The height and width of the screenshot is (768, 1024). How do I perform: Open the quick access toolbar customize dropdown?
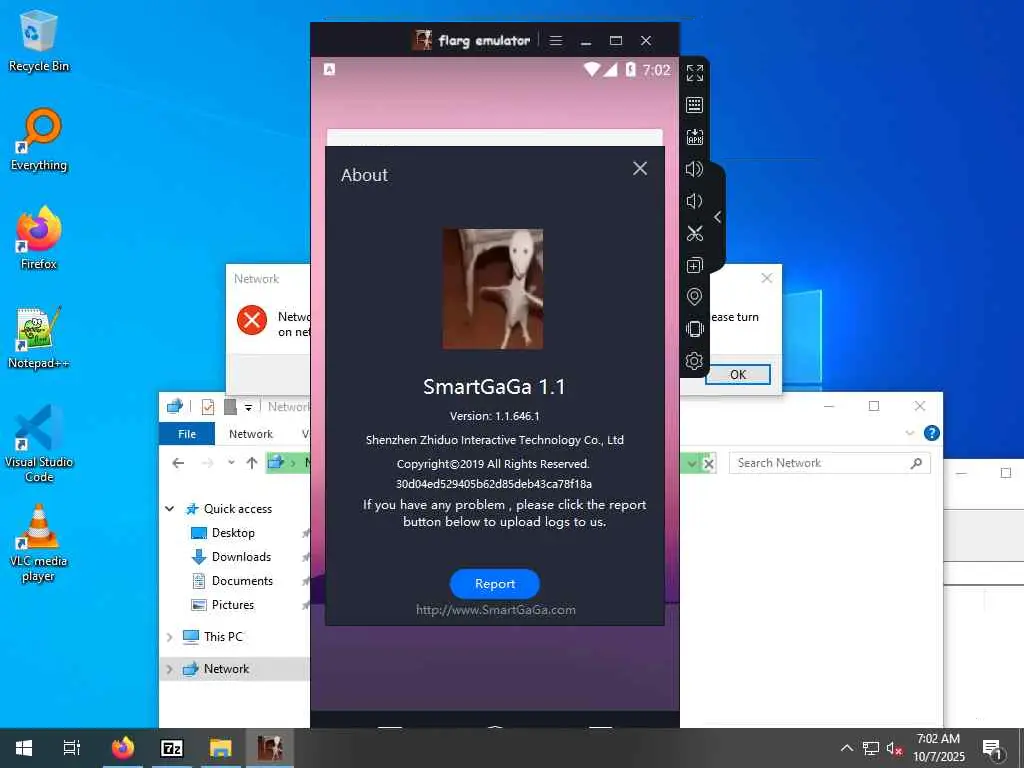point(248,408)
